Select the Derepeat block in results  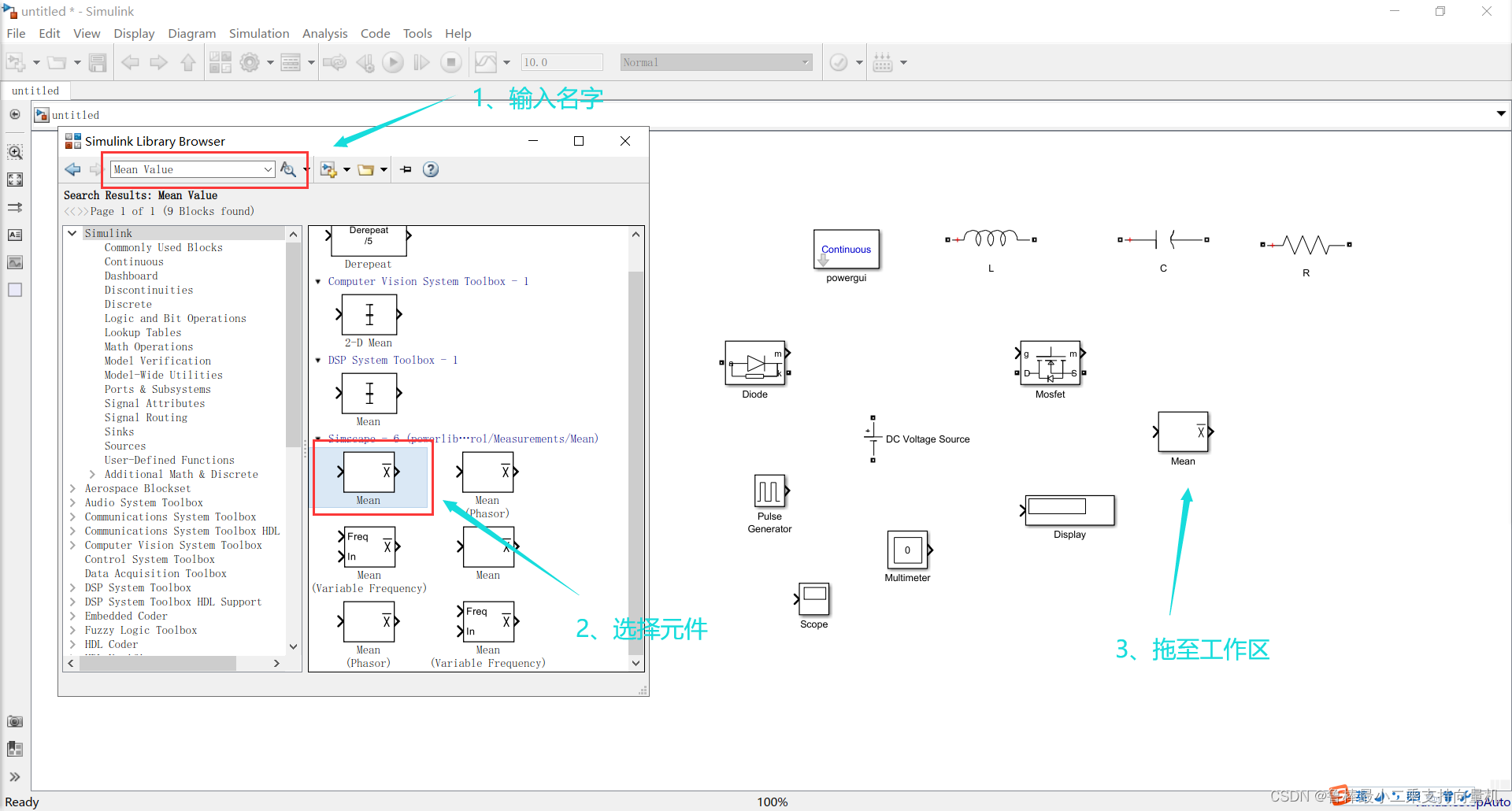tap(369, 247)
